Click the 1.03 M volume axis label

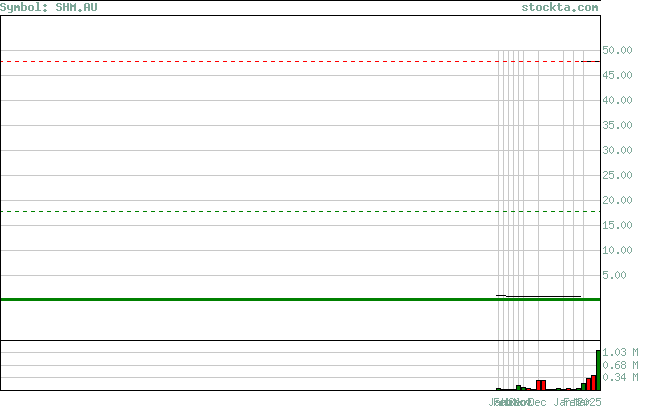[x=620, y=352]
